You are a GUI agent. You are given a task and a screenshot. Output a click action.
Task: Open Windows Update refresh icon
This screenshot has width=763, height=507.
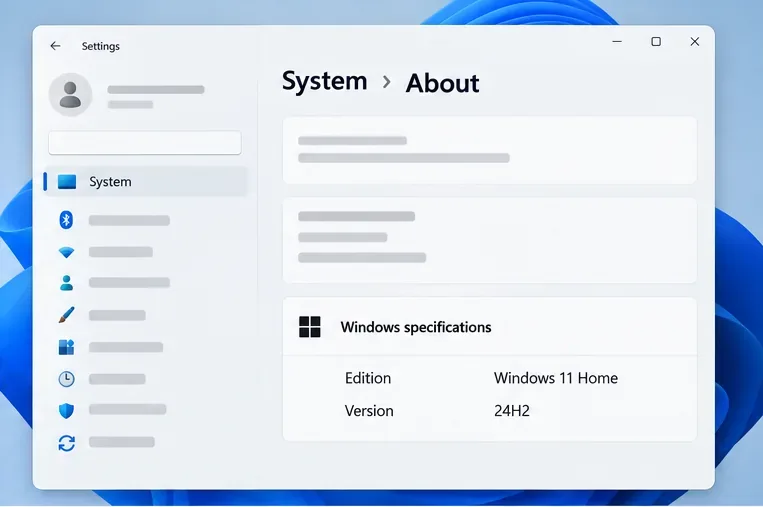click(x=67, y=443)
